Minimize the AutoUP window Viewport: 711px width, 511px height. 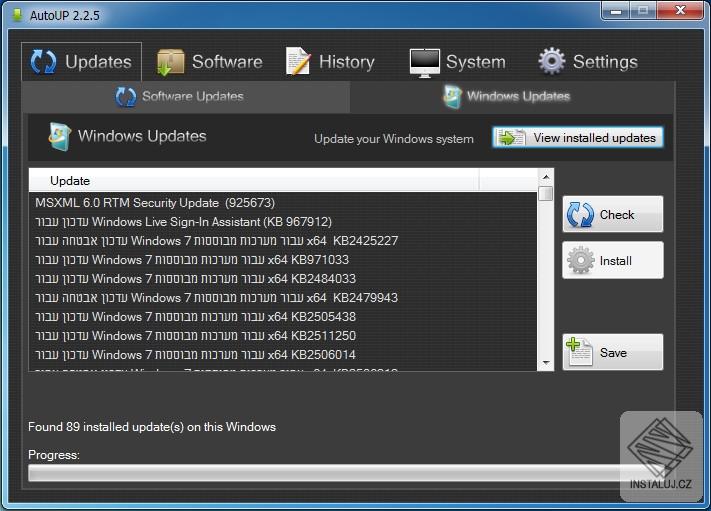(615, 11)
